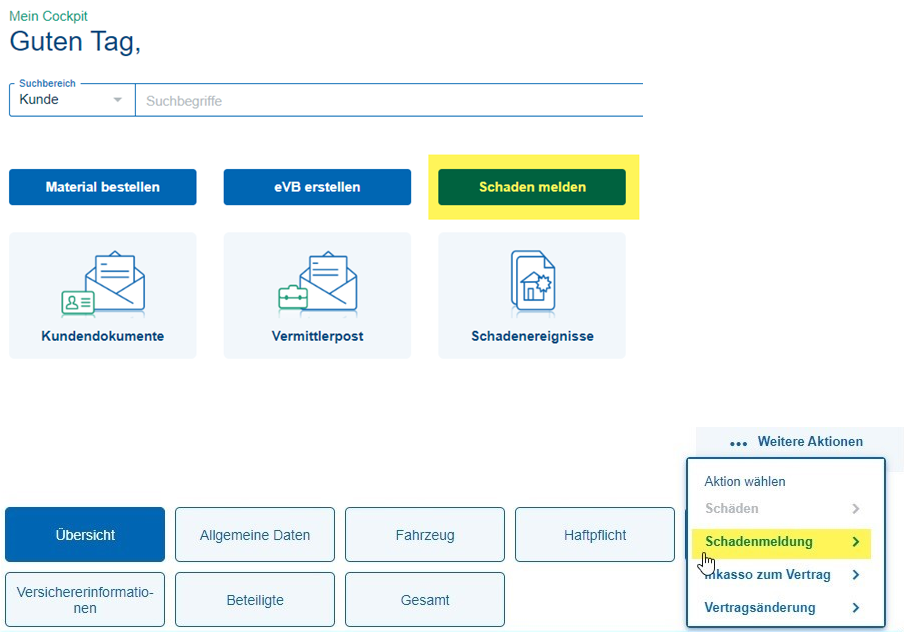Expand the Suchbereich Kunde dropdown
Image resolution: width=904 pixels, height=632 pixels.
[117, 100]
